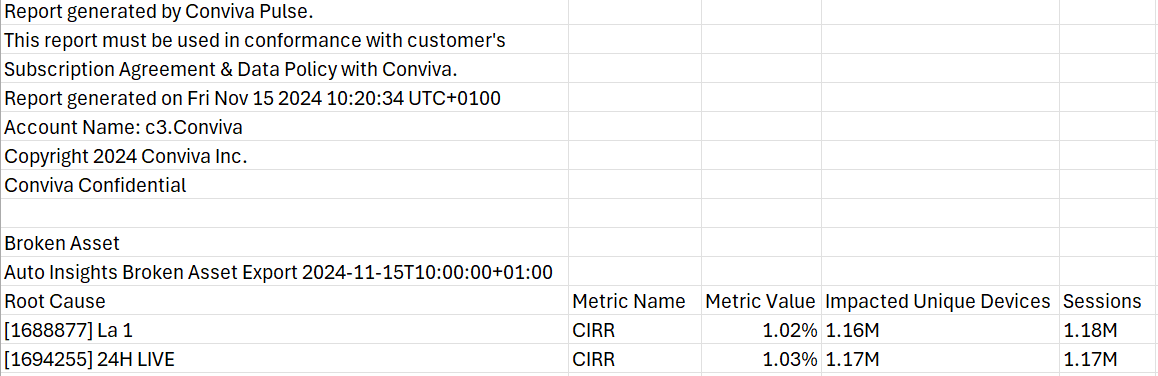Select the 'Report generated by Conviva Pulse' cell
This screenshot has width=1158, height=376.
[284, 12]
